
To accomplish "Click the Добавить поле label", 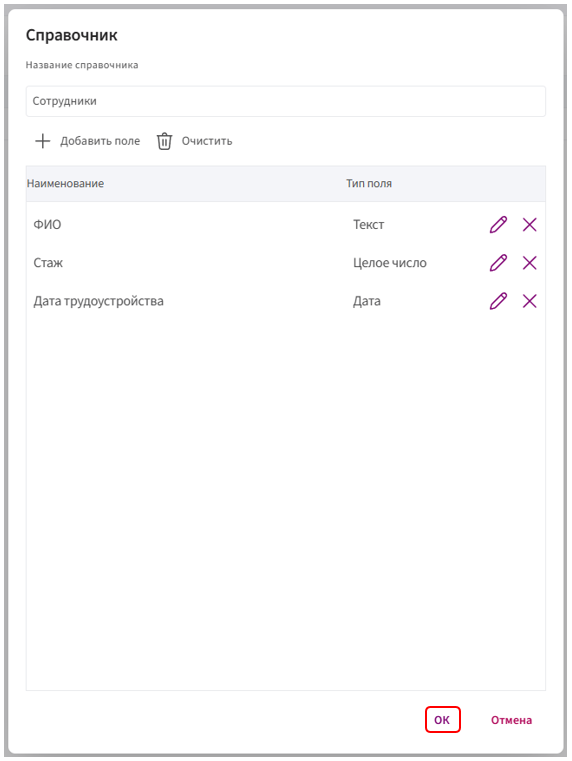I will tap(100, 141).
